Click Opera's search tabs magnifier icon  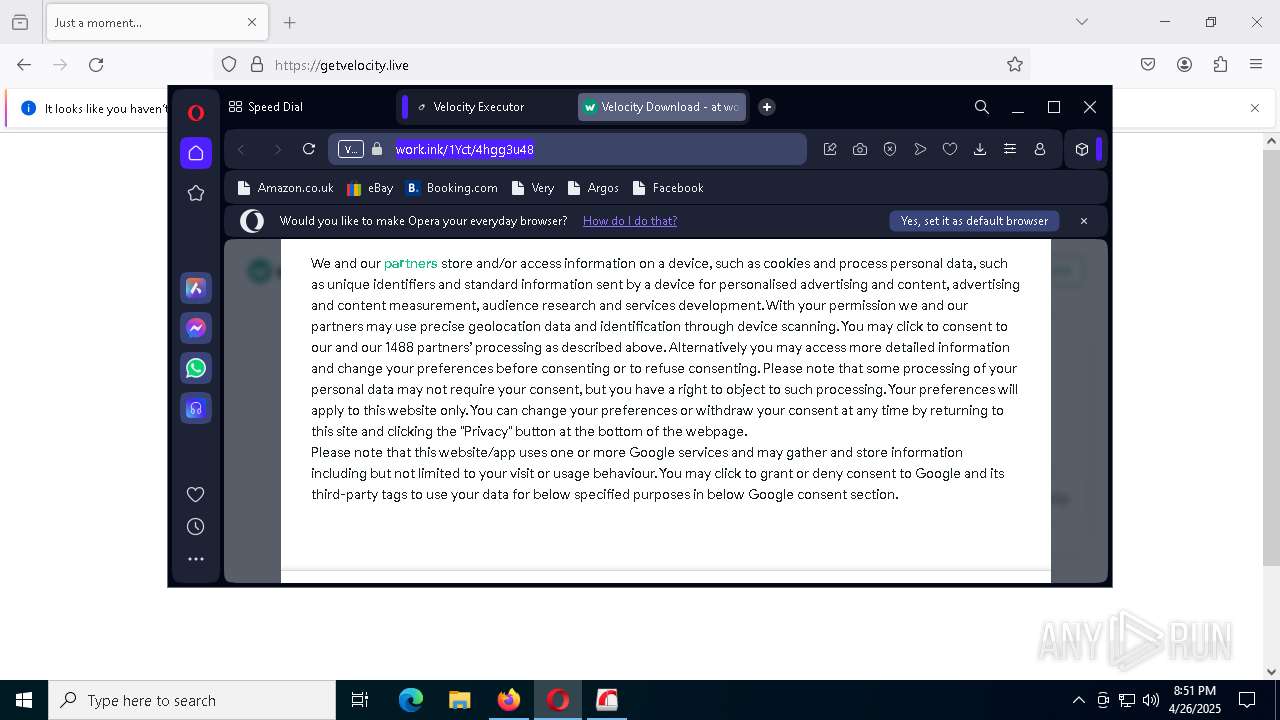pyautogui.click(x=982, y=107)
